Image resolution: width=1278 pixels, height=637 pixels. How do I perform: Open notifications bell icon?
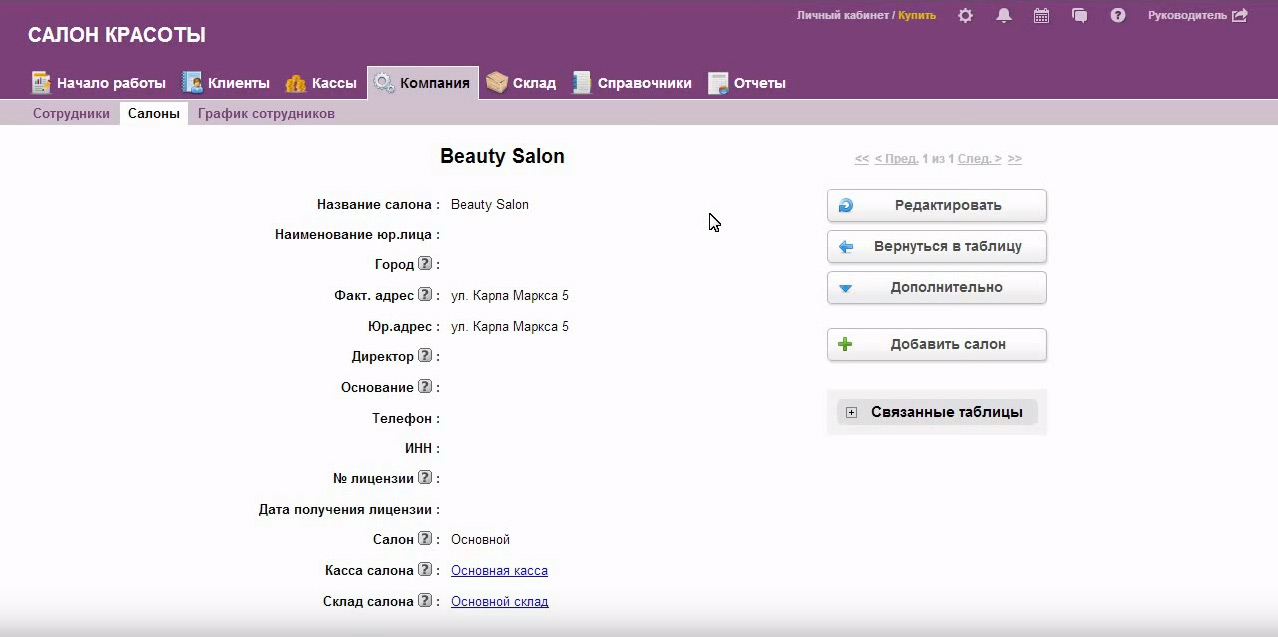pos(1004,16)
